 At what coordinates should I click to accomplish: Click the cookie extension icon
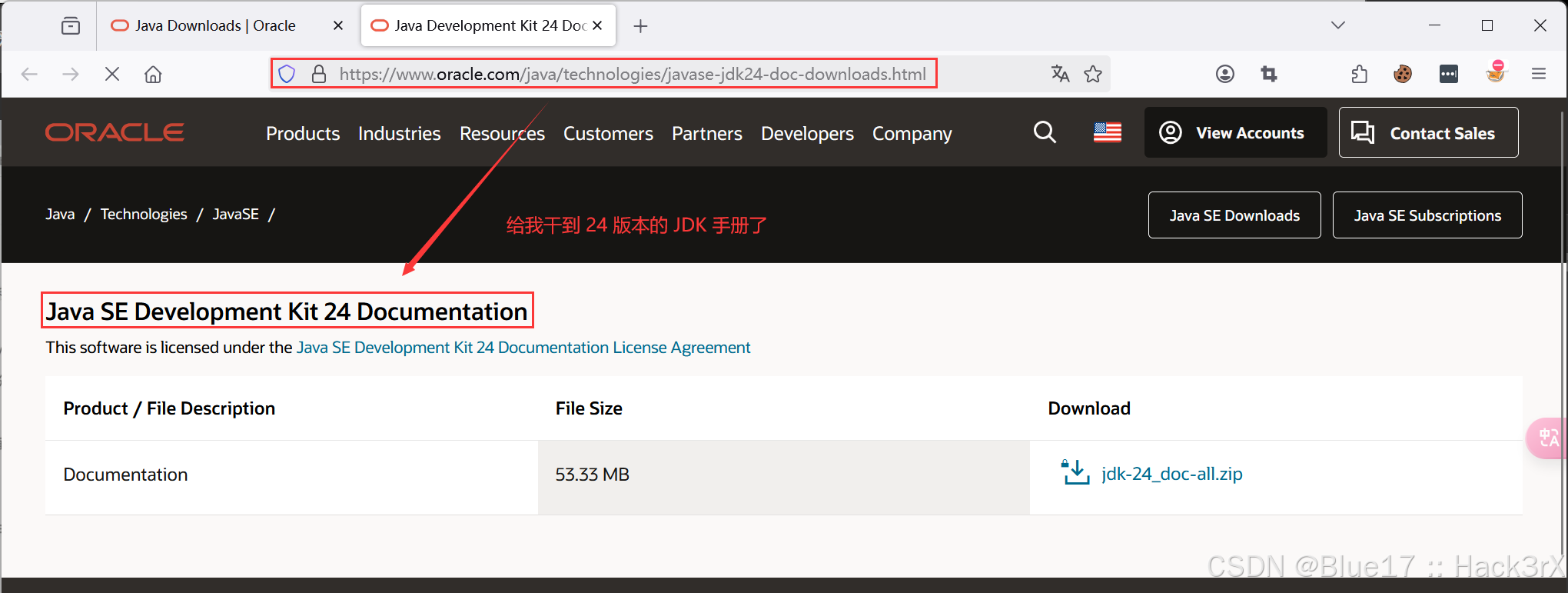(1403, 74)
